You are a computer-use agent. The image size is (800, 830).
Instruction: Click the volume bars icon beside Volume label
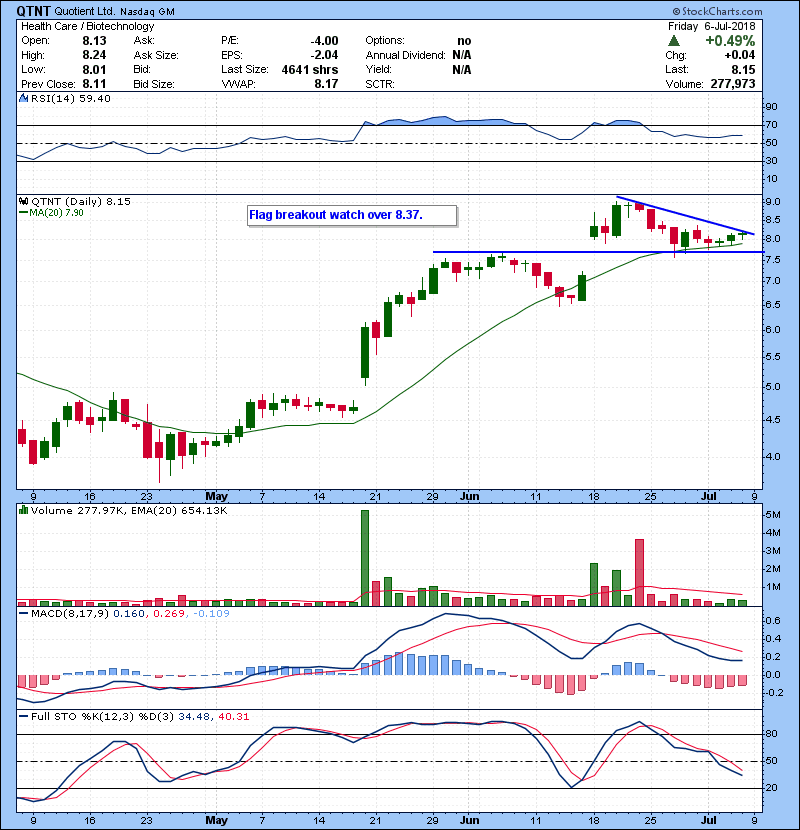[x=23, y=510]
